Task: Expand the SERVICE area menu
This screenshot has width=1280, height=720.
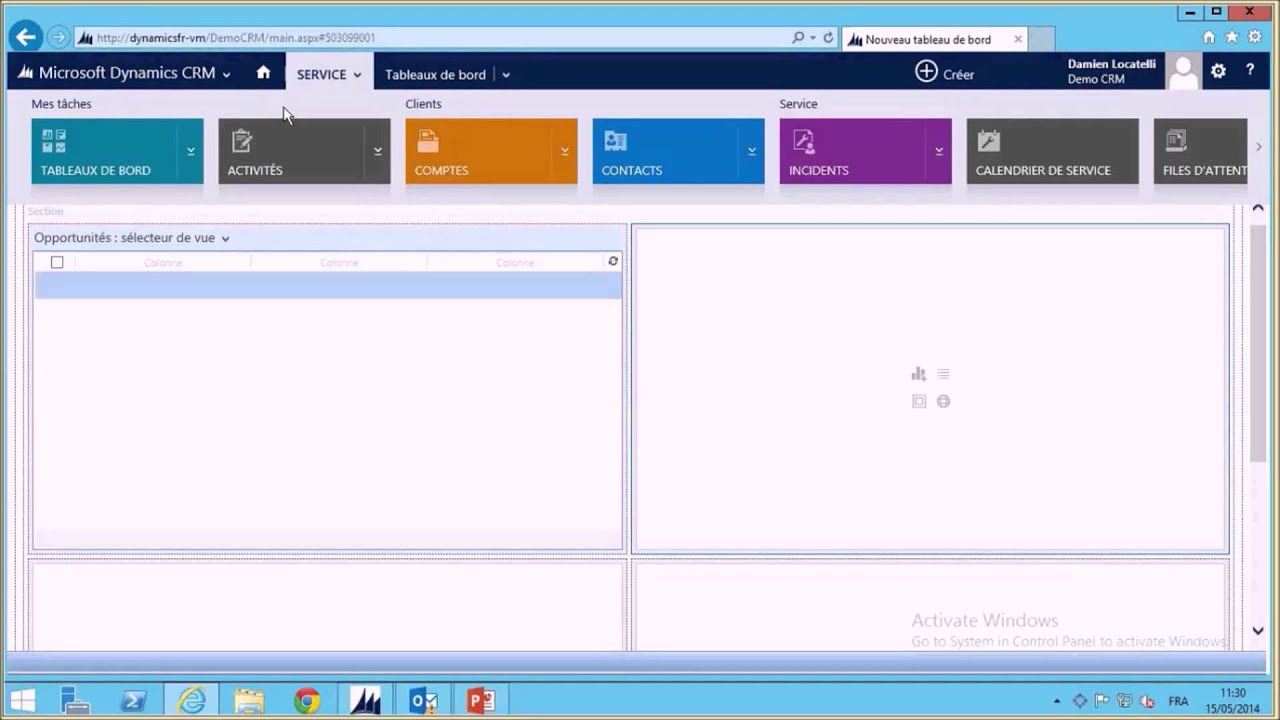Action: pyautogui.click(x=329, y=74)
